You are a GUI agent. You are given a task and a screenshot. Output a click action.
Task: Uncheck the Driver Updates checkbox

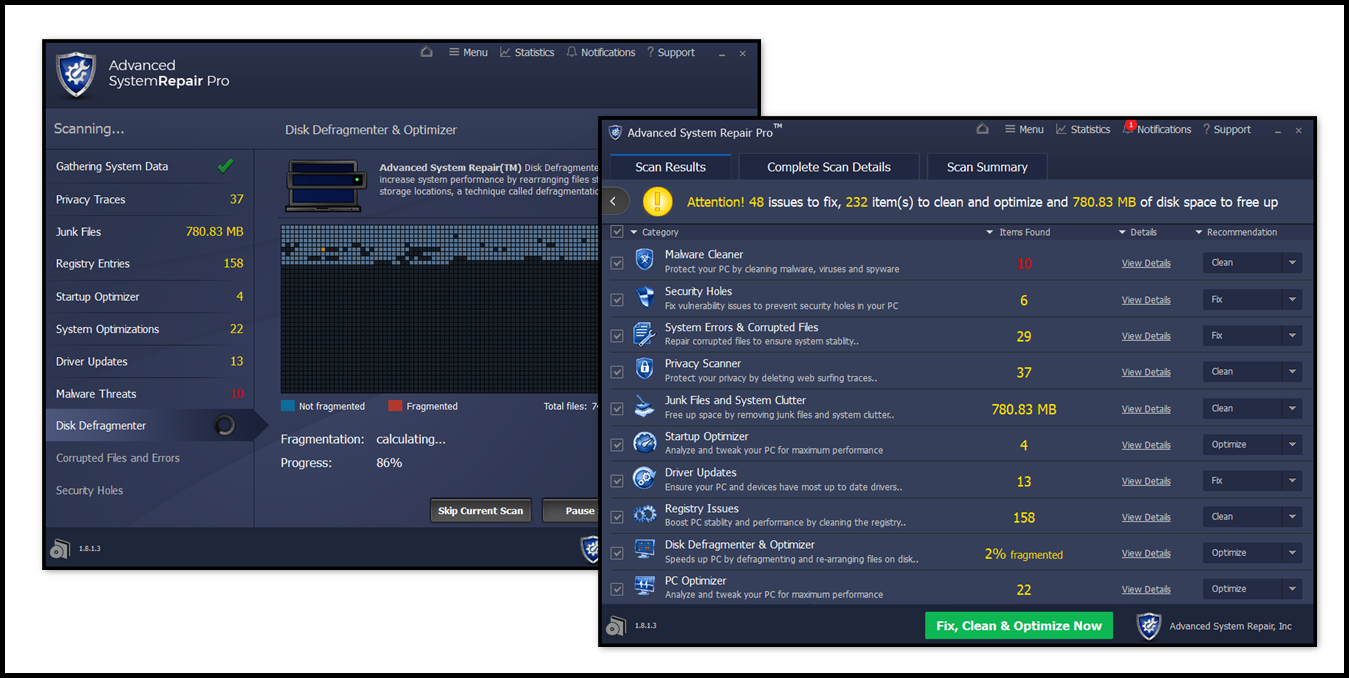(x=617, y=481)
